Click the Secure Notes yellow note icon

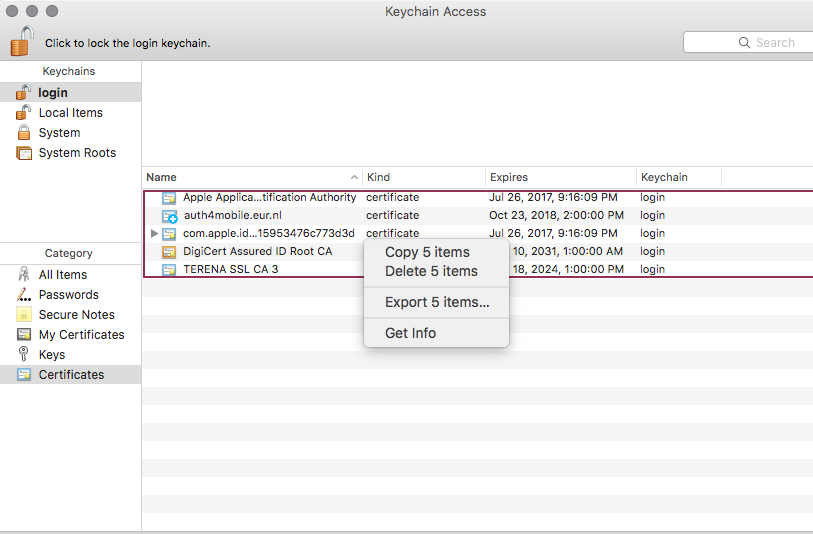pyautogui.click(x=24, y=314)
